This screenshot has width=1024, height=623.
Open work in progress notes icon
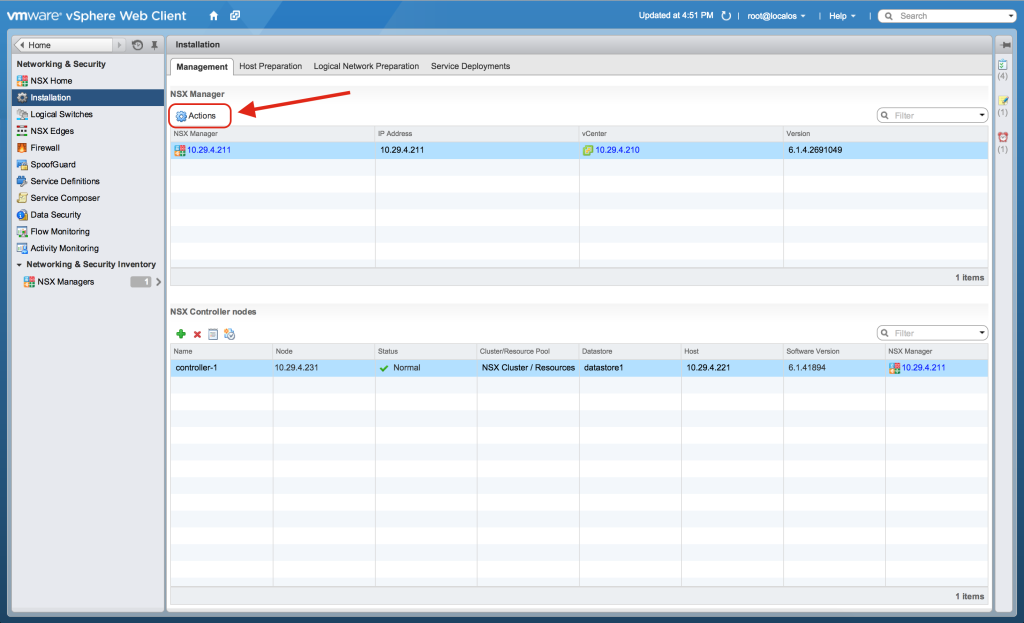[1003, 101]
